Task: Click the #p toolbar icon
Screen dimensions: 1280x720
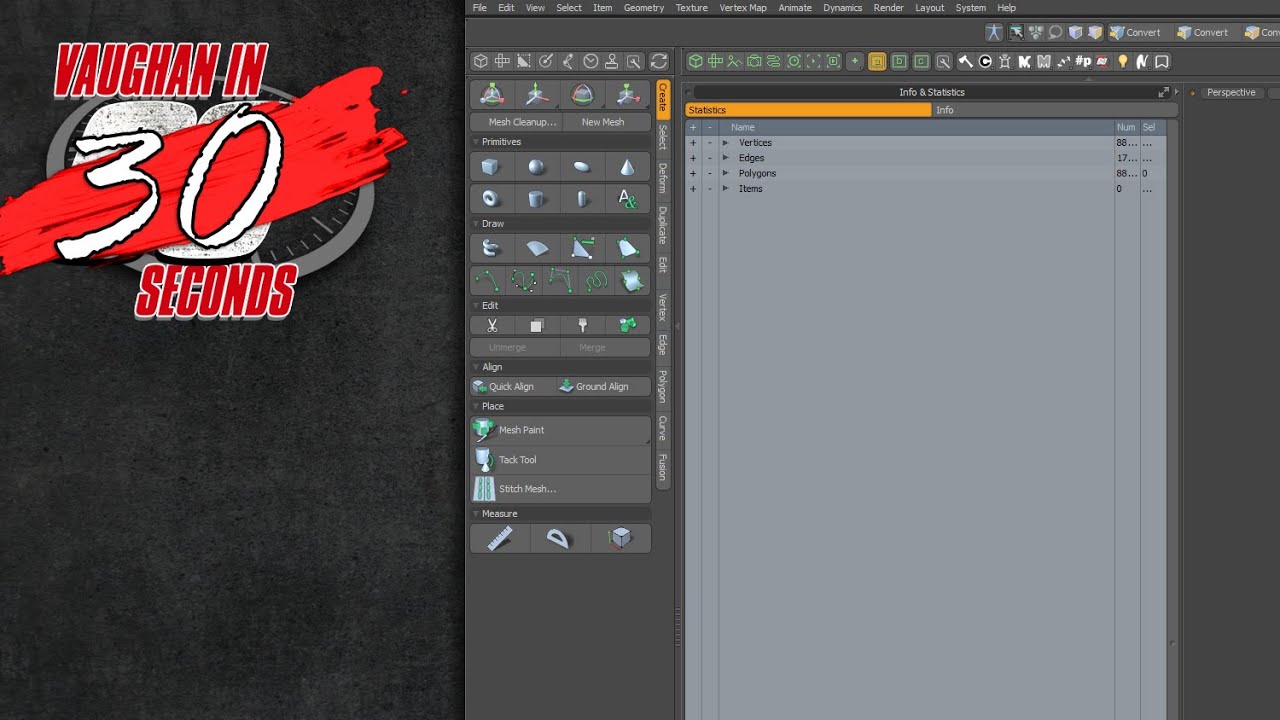Action: [x=1083, y=62]
